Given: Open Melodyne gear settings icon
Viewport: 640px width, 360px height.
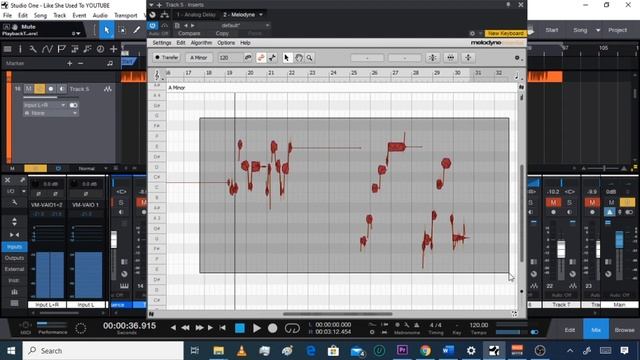Looking at the screenshot, I should (x=517, y=58).
